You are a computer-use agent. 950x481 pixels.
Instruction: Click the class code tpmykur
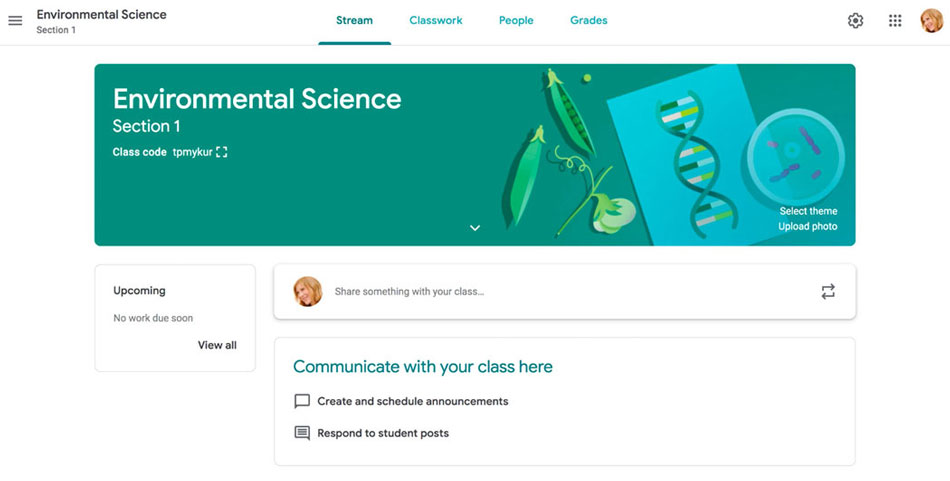click(192, 152)
